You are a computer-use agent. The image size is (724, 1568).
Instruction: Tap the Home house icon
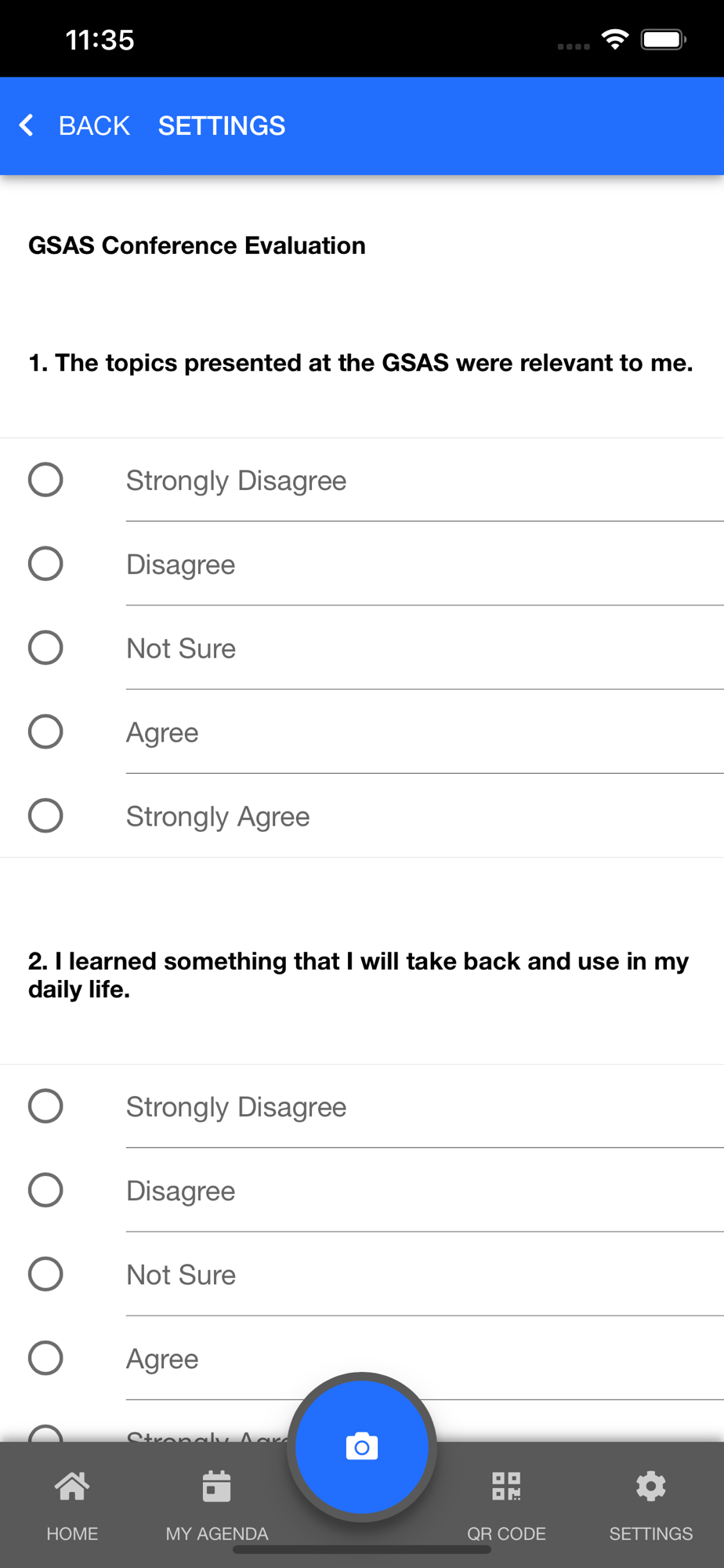[72, 1486]
